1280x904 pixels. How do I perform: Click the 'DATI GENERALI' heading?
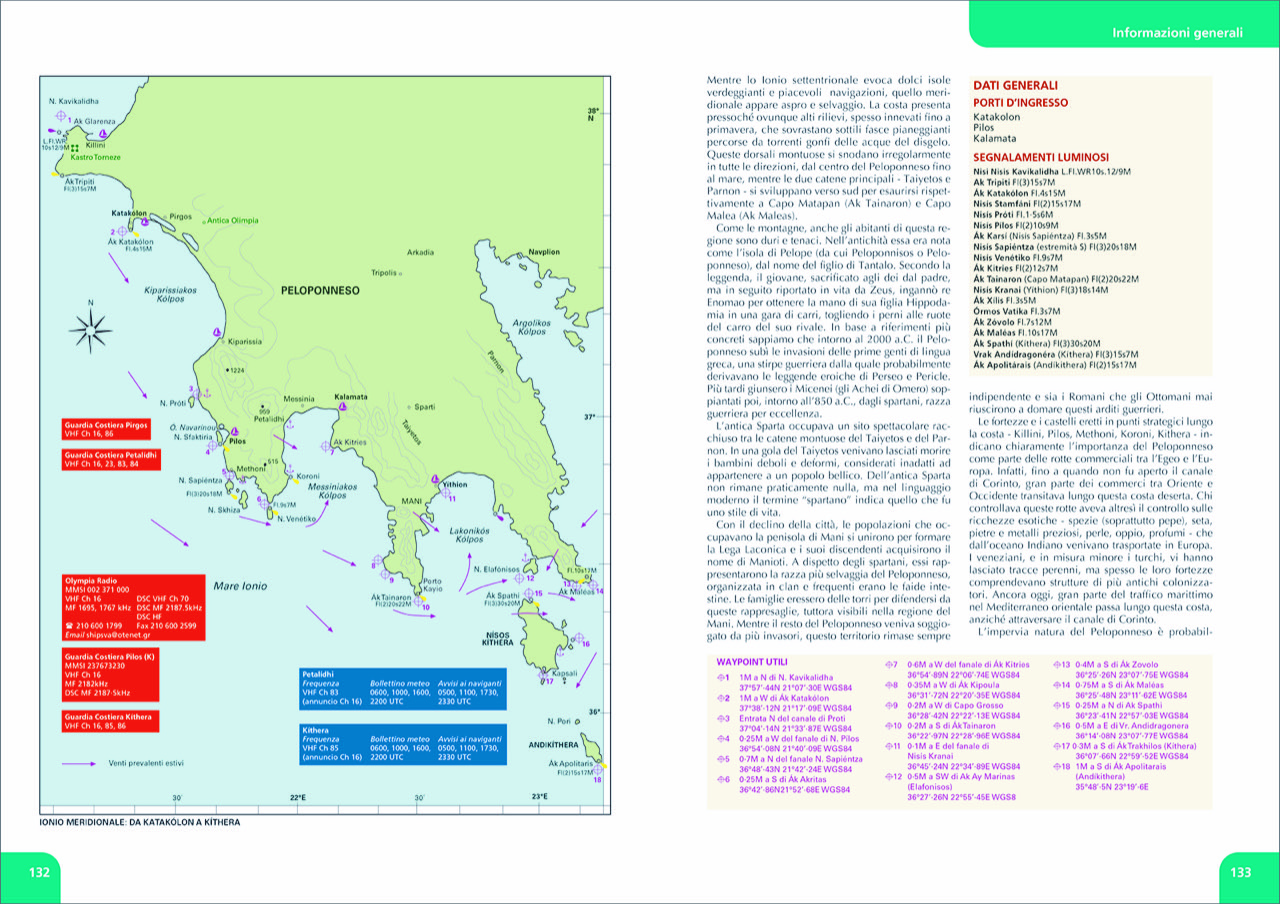click(1015, 85)
